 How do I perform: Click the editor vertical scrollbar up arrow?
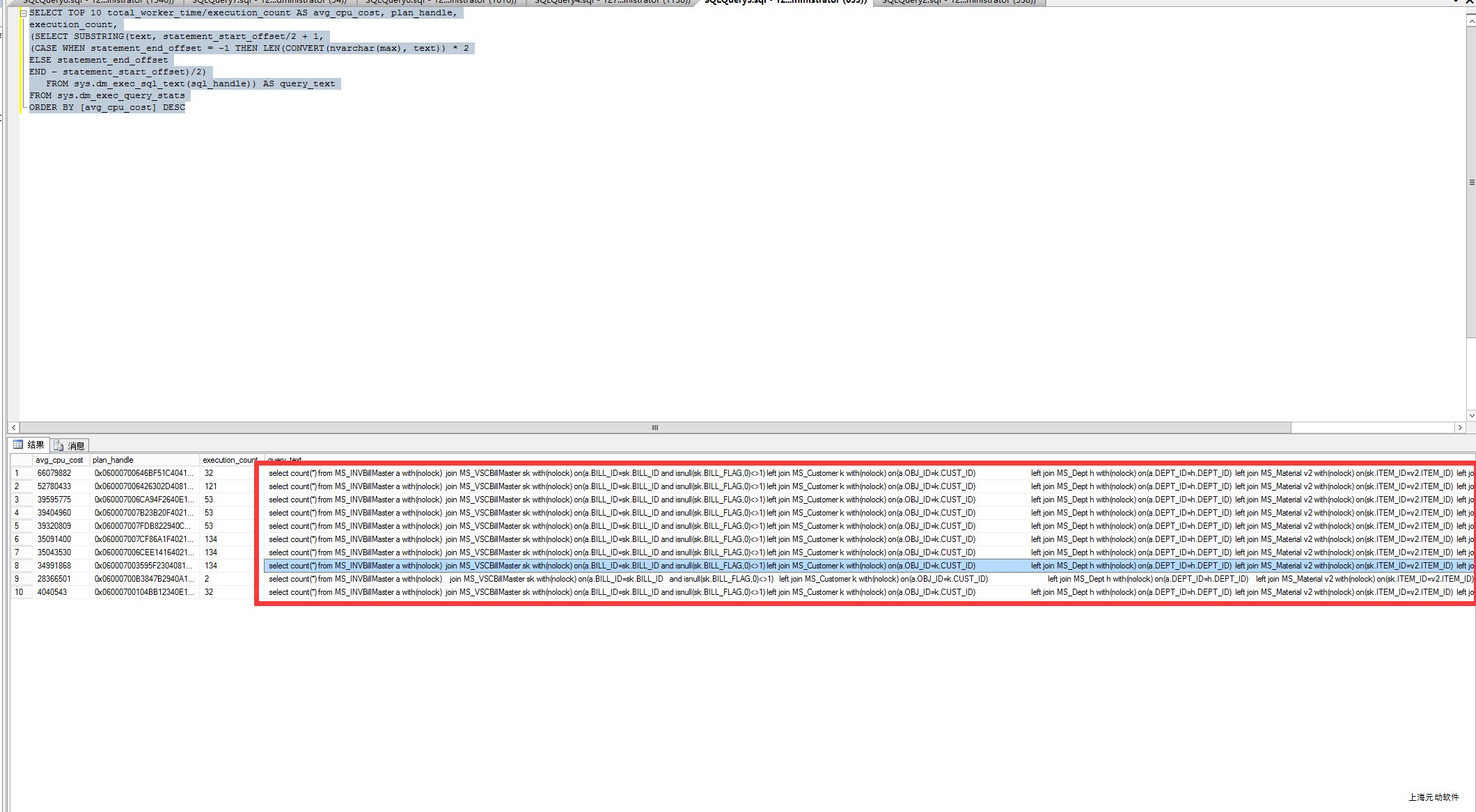pos(1471,22)
